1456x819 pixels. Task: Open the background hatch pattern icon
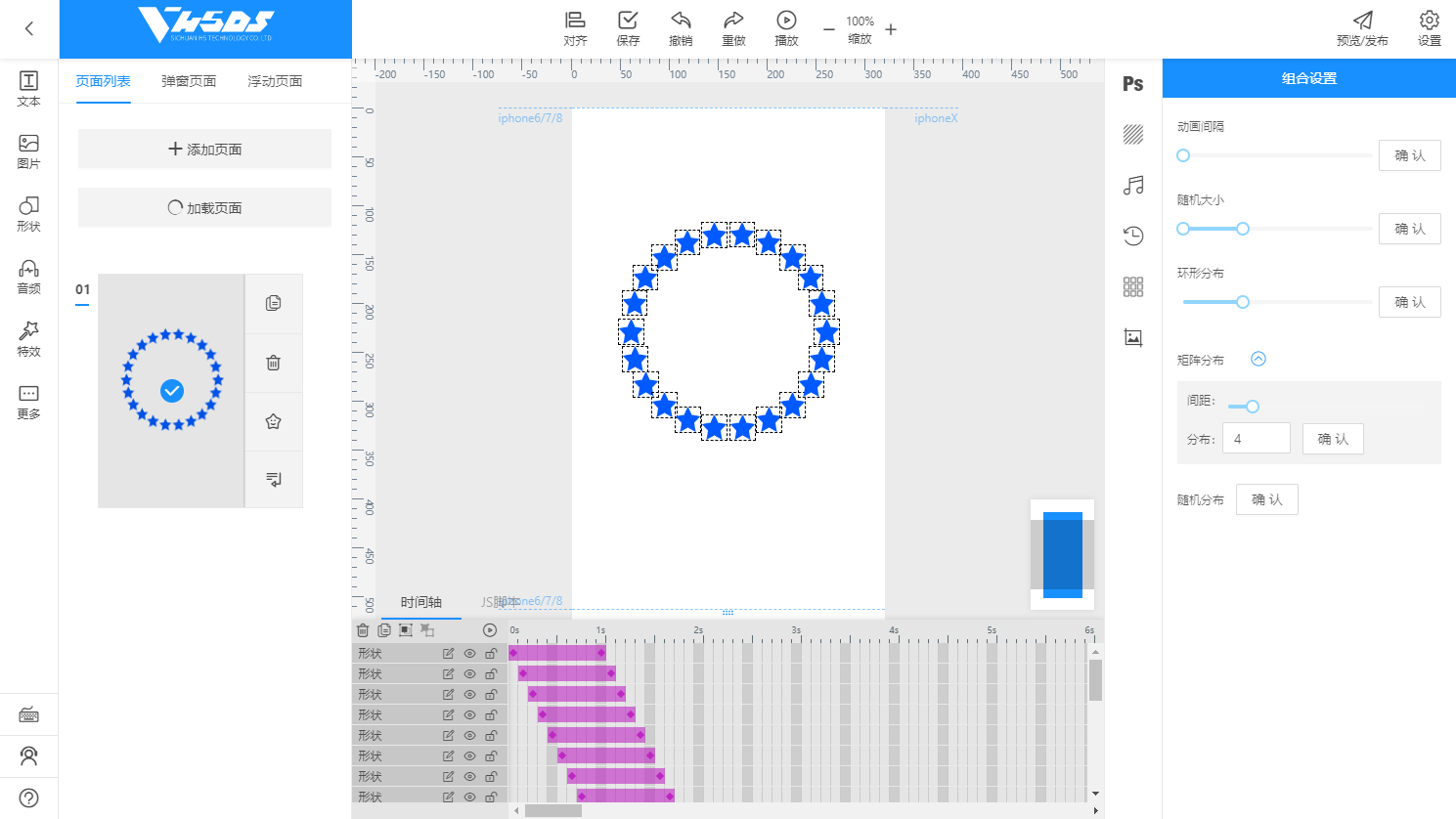point(1133,135)
